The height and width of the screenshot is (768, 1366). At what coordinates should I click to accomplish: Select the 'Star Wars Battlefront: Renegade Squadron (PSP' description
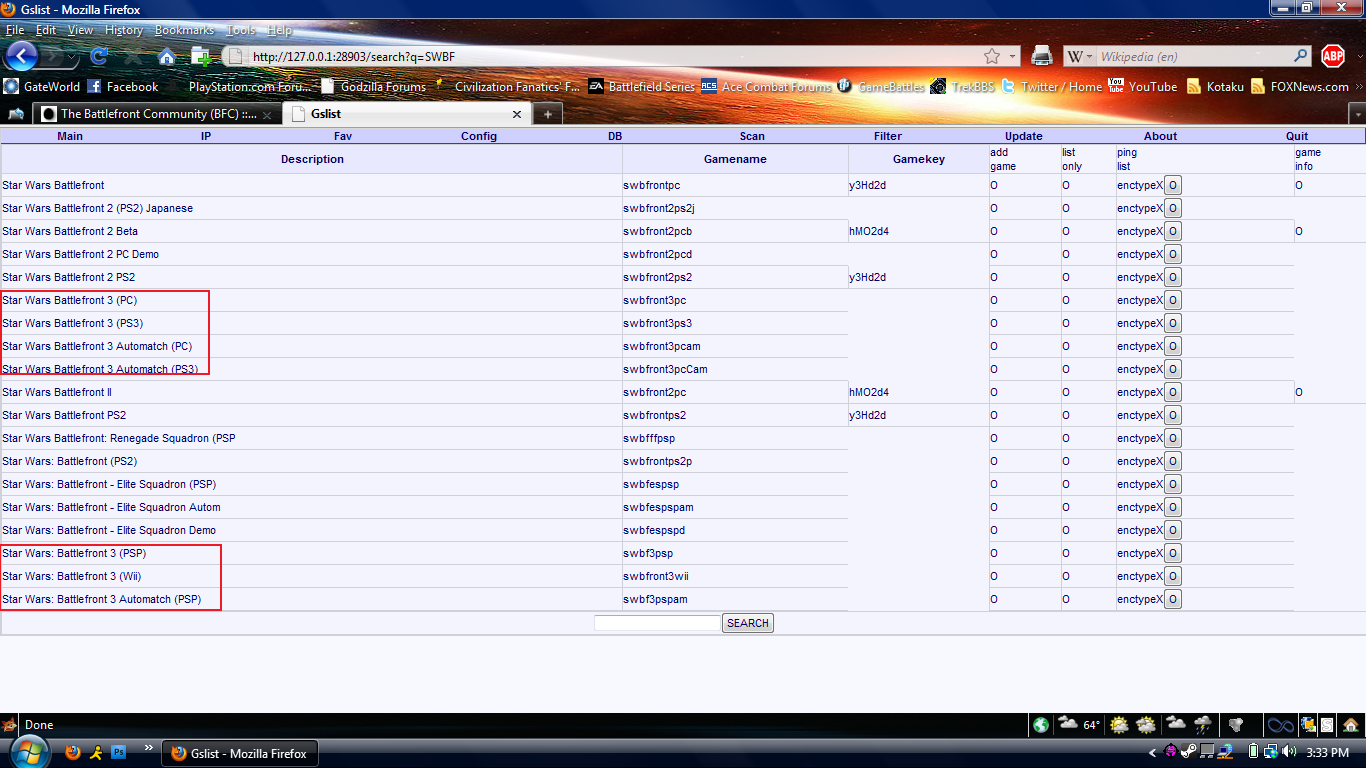[119, 438]
